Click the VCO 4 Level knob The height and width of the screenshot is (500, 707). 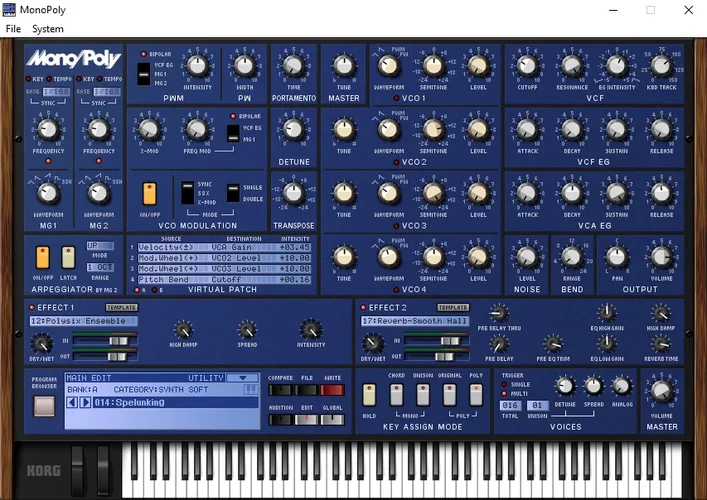pyautogui.click(x=478, y=257)
